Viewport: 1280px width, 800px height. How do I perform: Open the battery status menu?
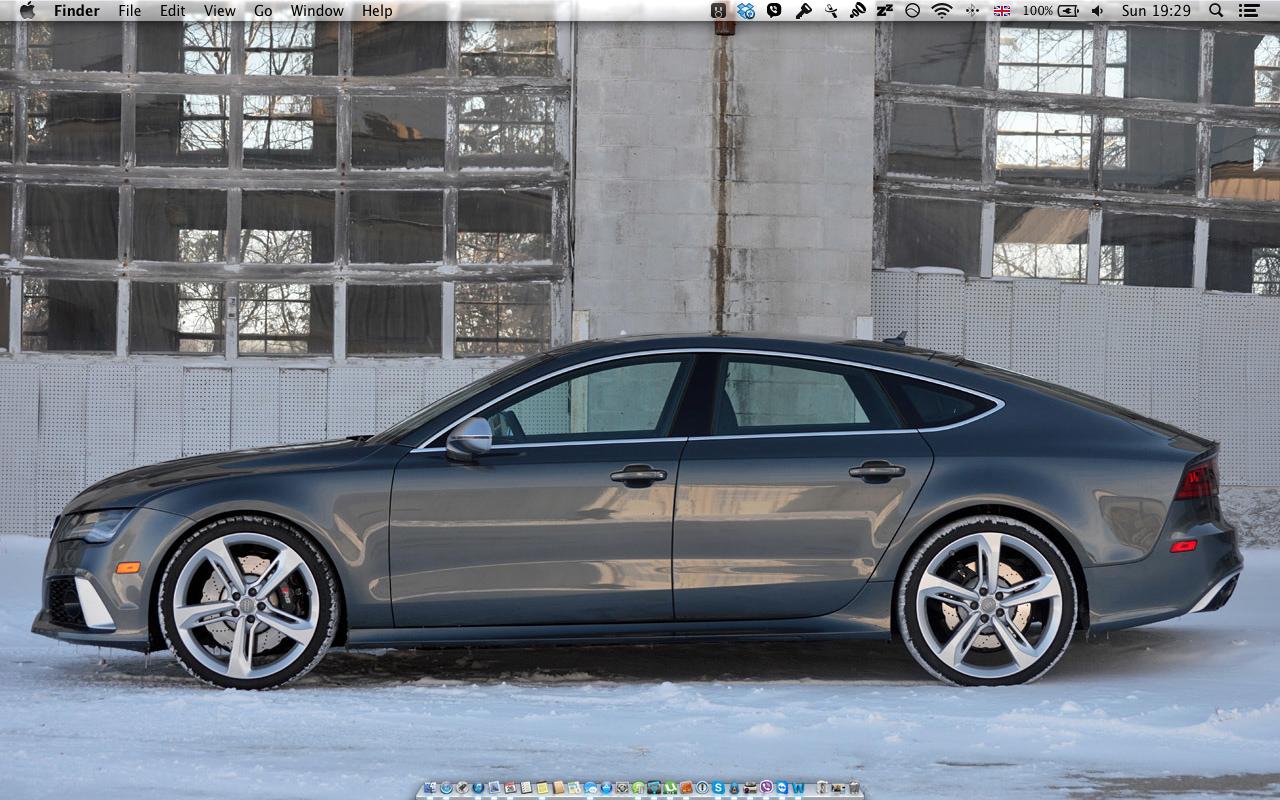1068,10
